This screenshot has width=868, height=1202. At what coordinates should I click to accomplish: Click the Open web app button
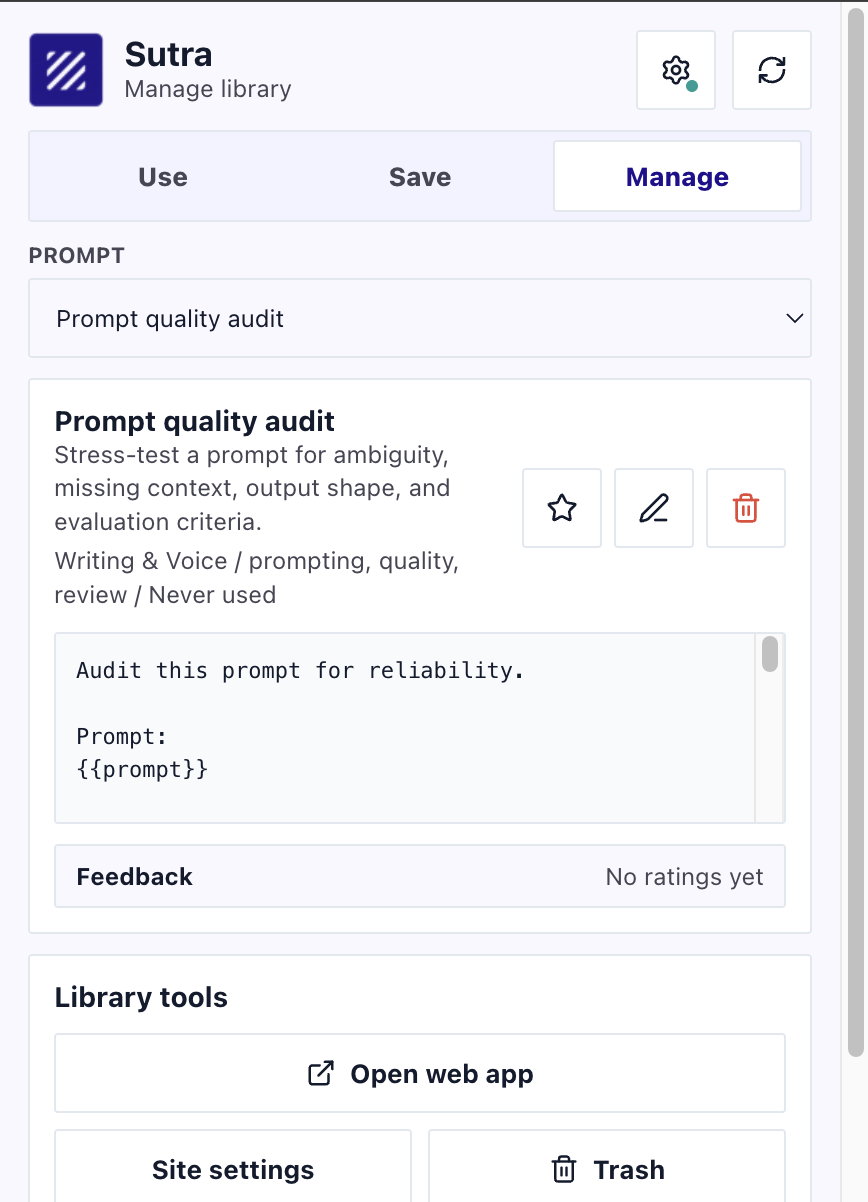point(420,1074)
